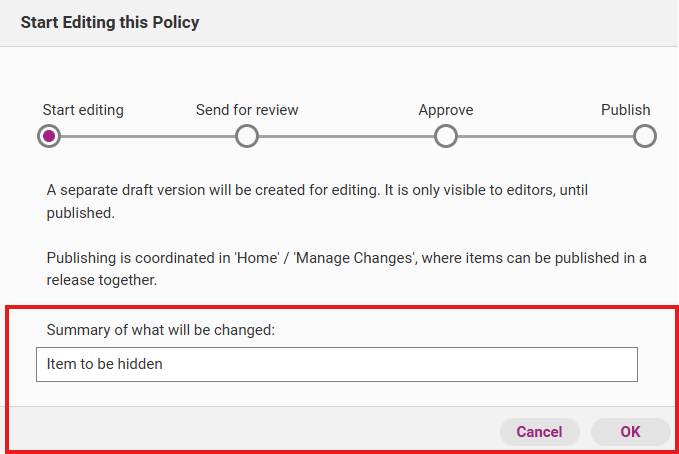
Task: Select the Send for review step circle
Action: tap(247, 136)
